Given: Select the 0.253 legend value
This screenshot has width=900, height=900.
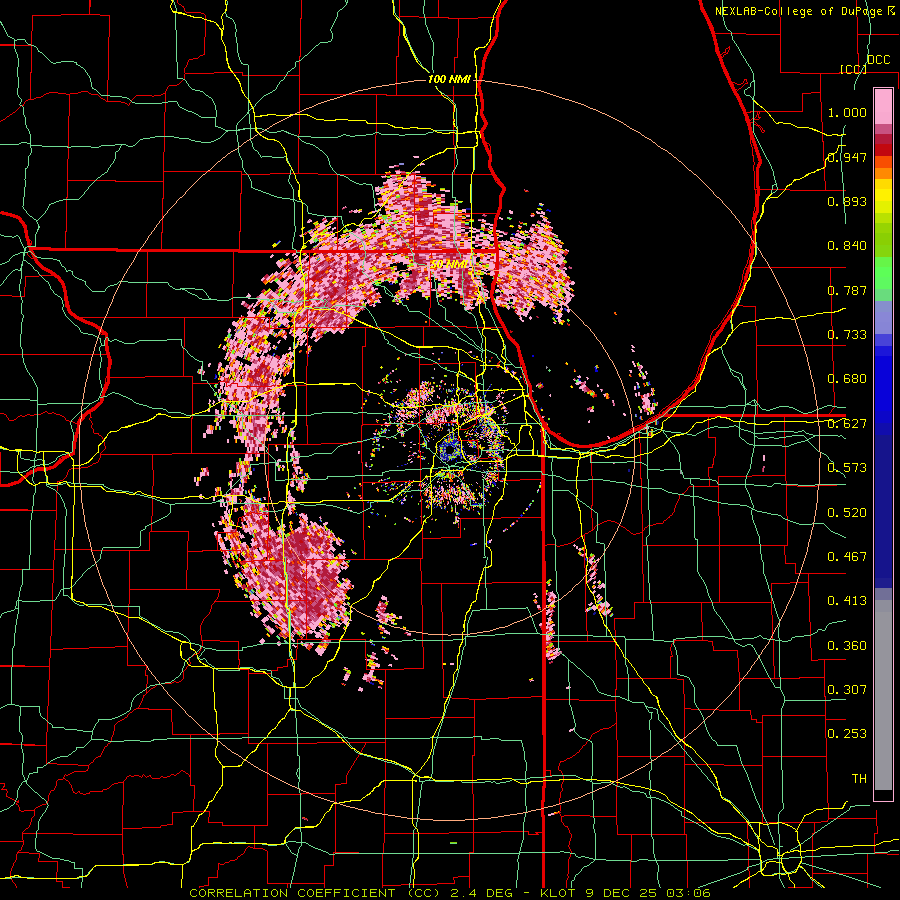Looking at the screenshot, I should (x=847, y=734).
